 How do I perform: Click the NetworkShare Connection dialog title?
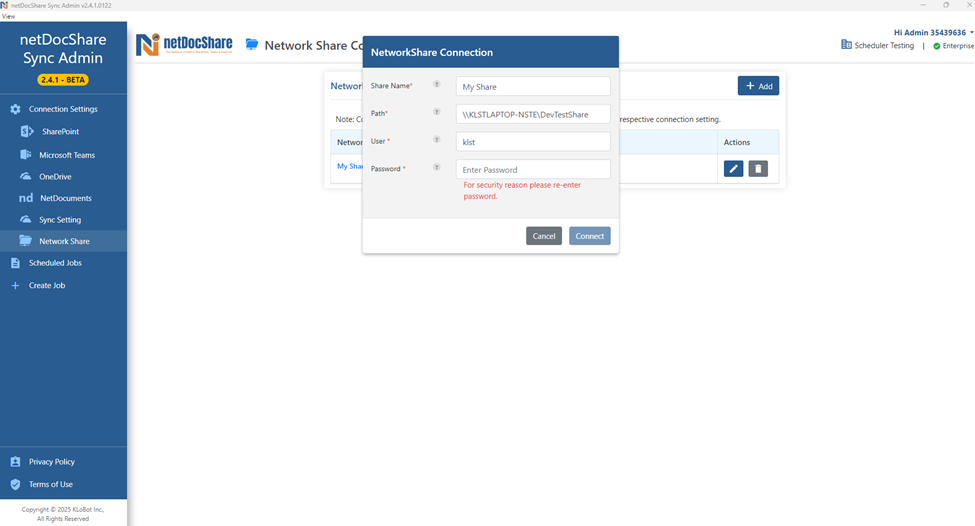432,52
